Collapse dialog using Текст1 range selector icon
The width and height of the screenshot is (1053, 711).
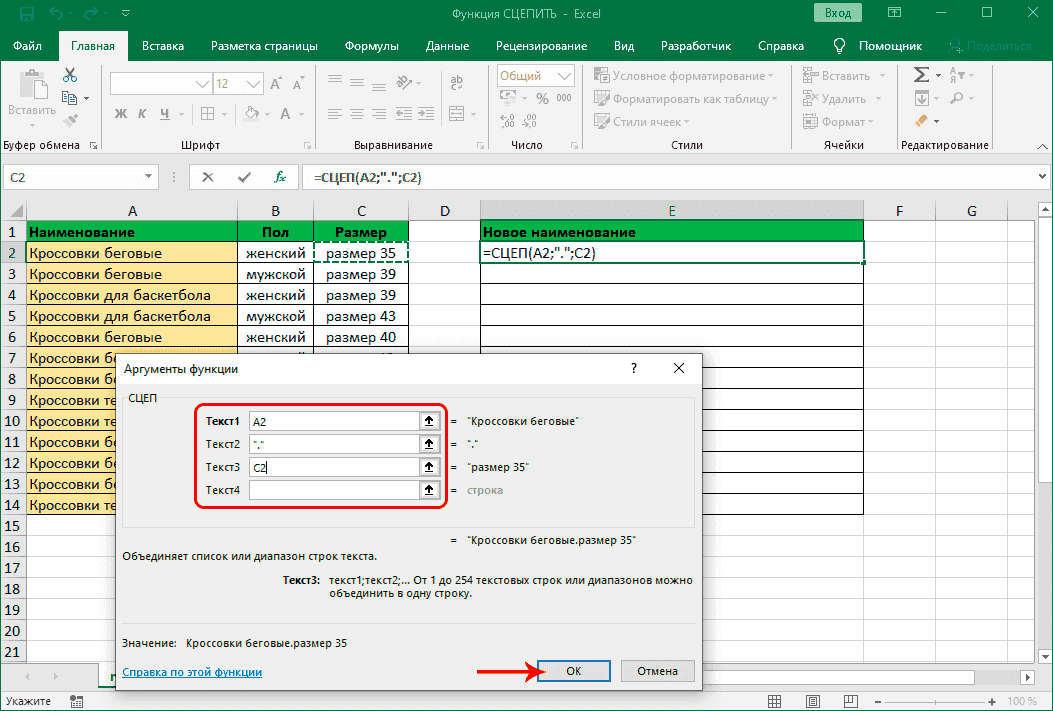(429, 421)
